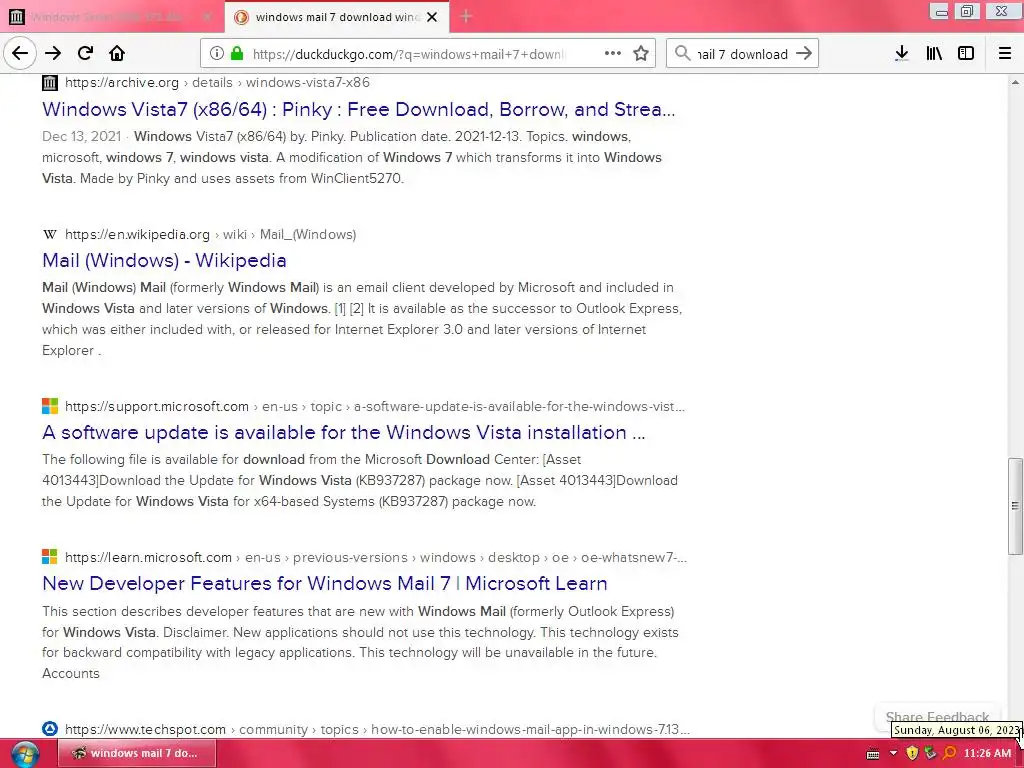This screenshot has width=1024, height=768.
Task: Open Mail (Windows) - Wikipedia result
Action: pyautogui.click(x=164, y=260)
